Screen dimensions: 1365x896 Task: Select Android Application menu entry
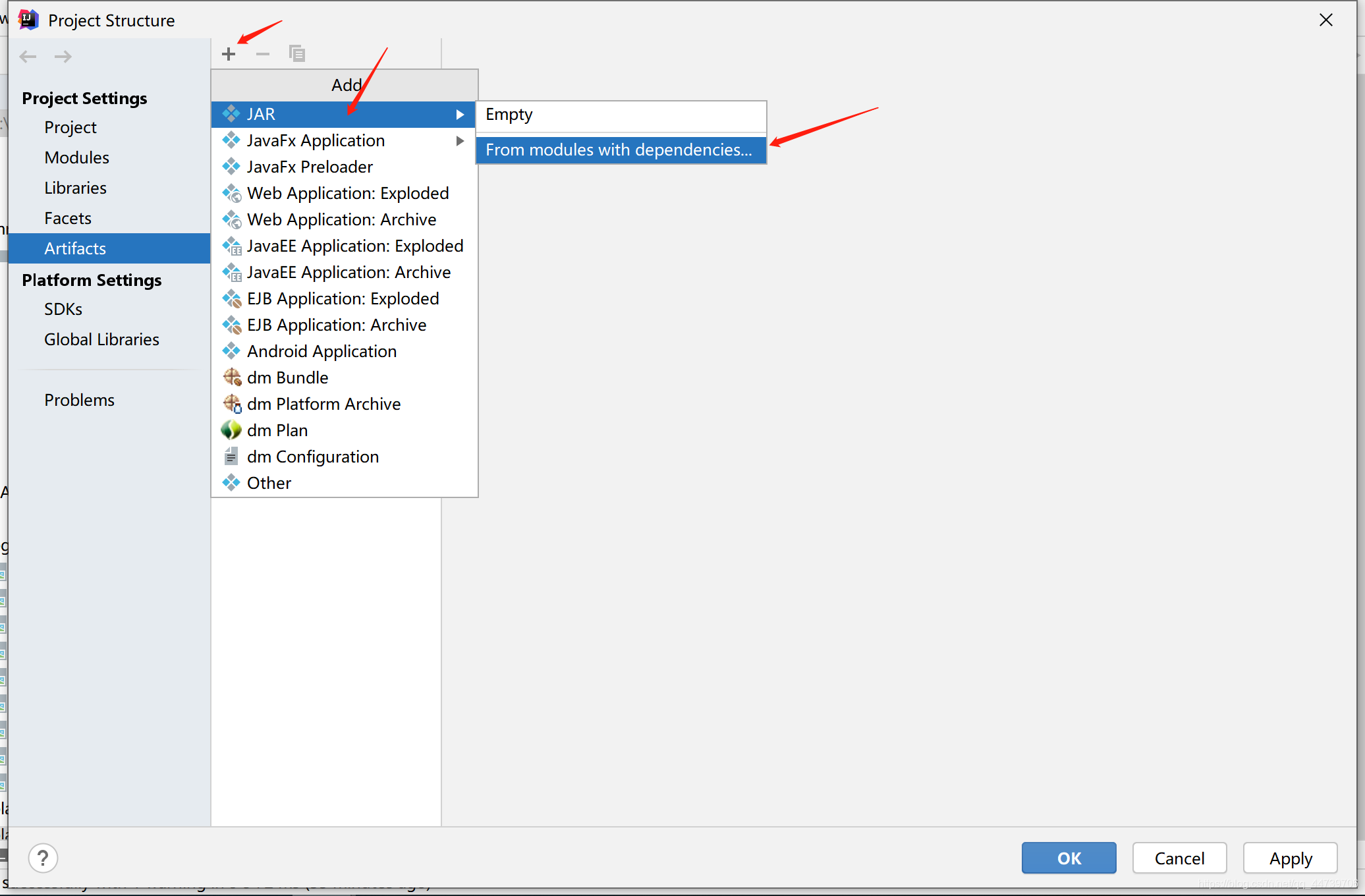pos(321,351)
